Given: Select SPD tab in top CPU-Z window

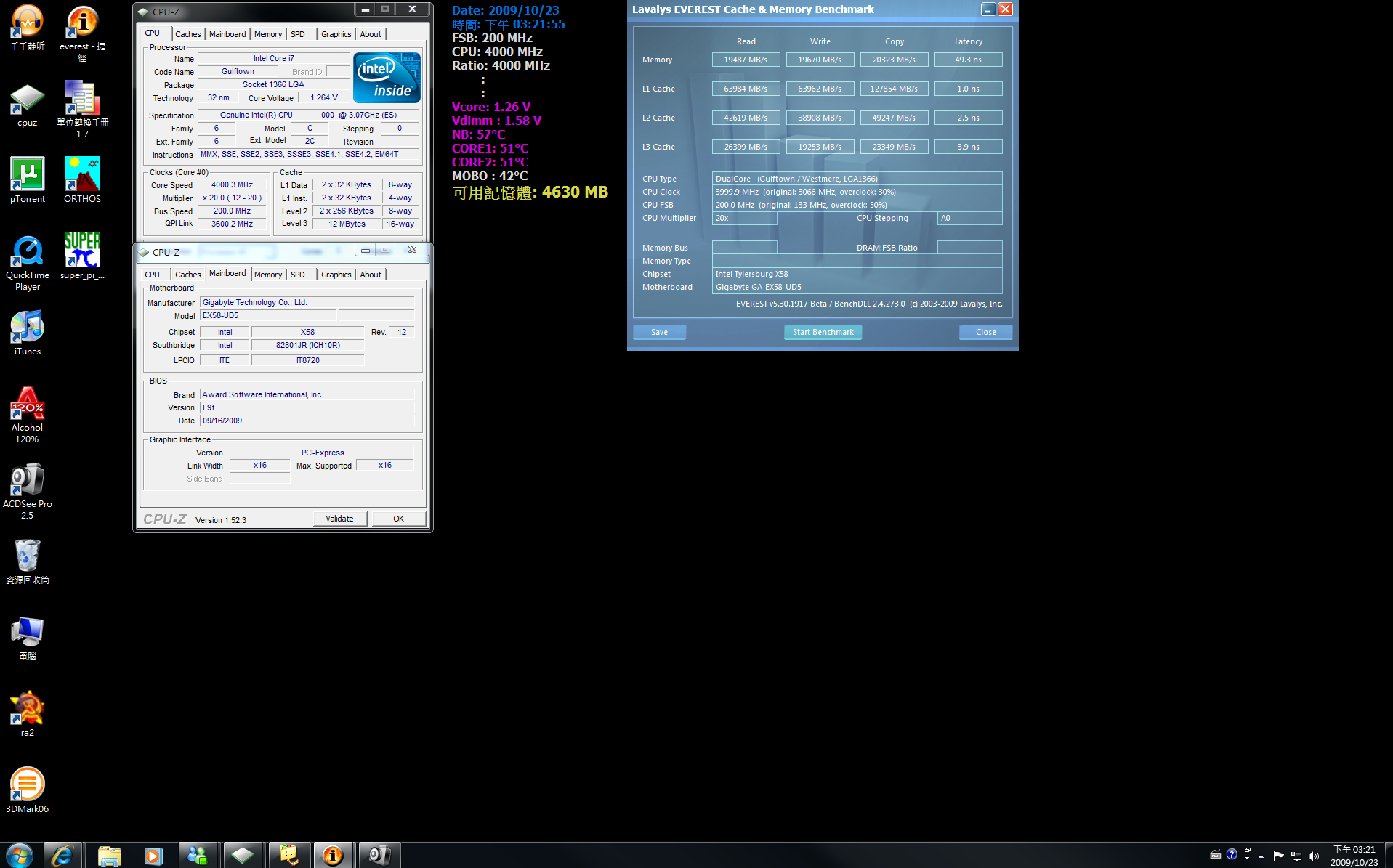Looking at the screenshot, I should point(297,34).
